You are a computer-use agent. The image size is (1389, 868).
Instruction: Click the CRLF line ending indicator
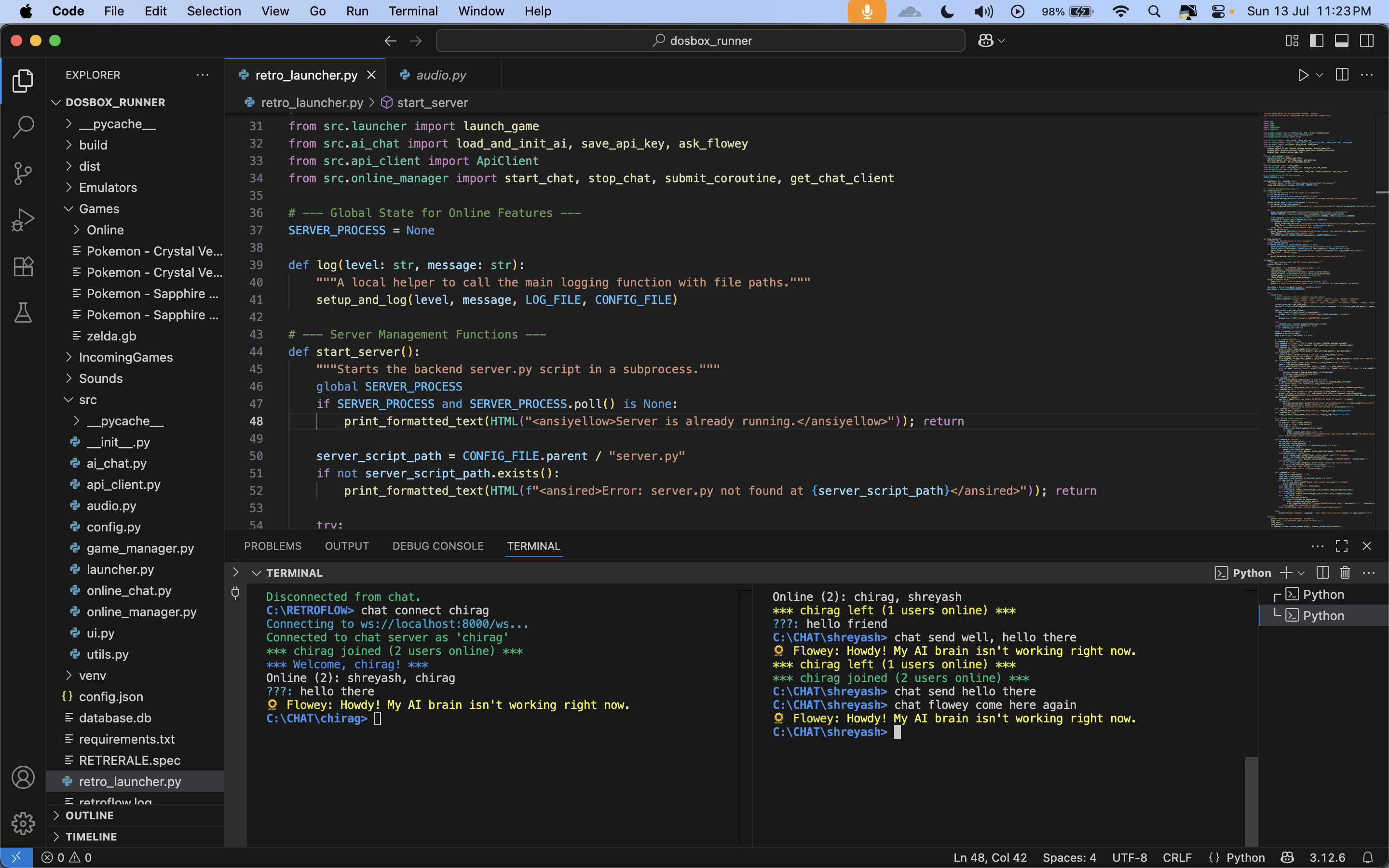coord(1177,858)
